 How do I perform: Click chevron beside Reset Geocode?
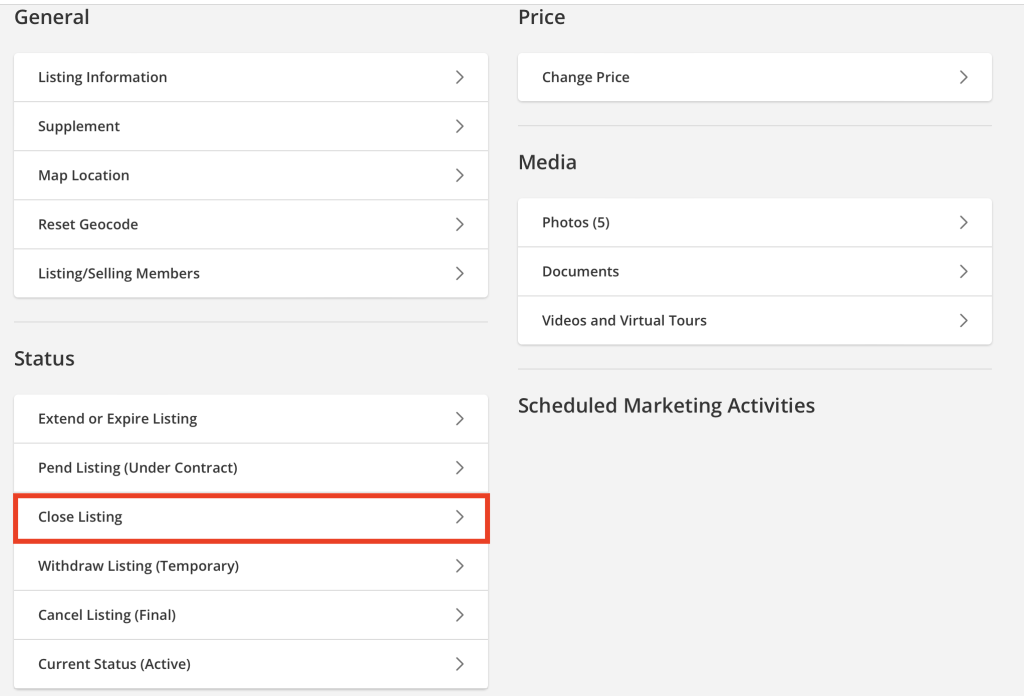[460, 224]
